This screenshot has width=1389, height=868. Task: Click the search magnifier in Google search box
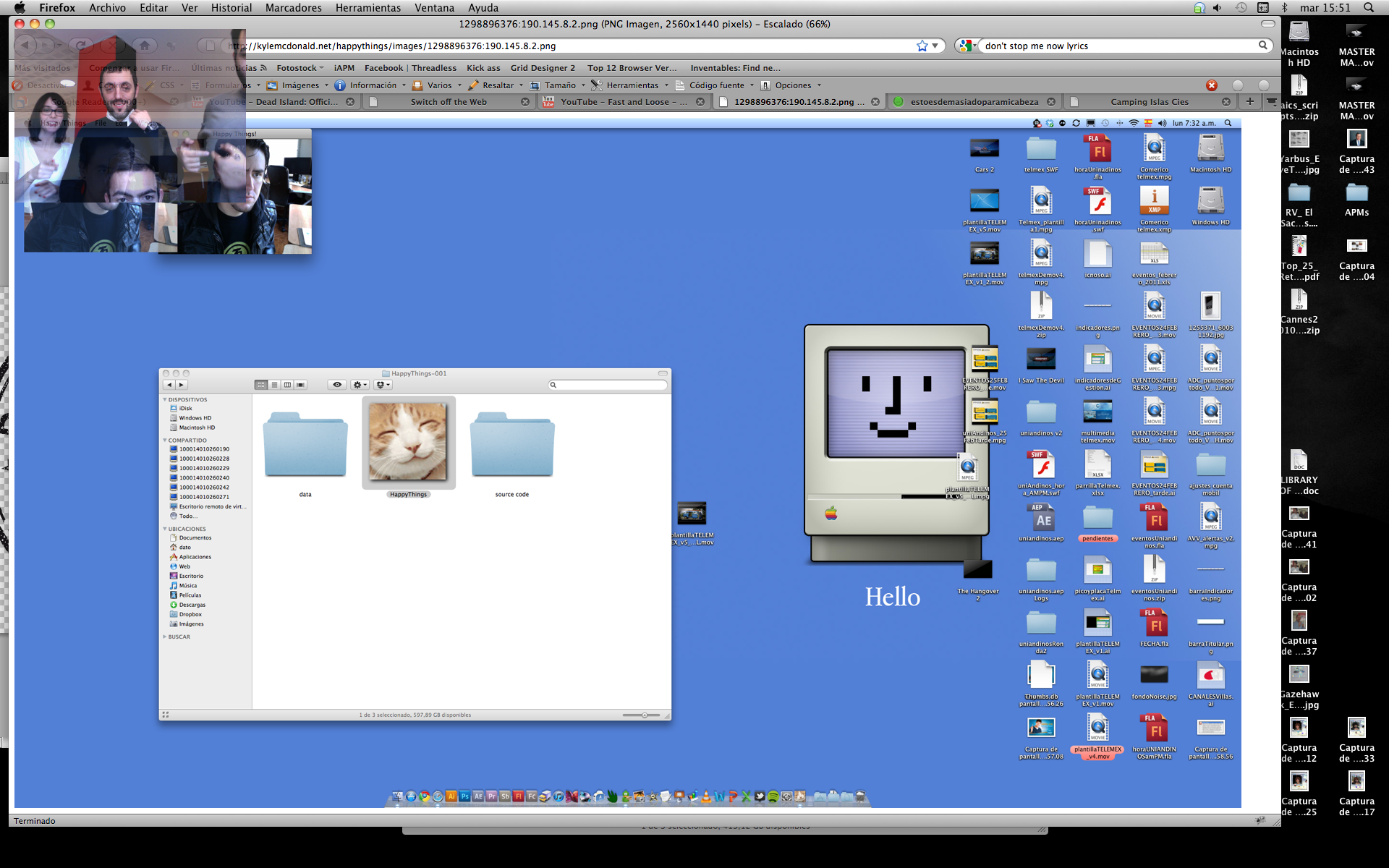tap(1263, 46)
